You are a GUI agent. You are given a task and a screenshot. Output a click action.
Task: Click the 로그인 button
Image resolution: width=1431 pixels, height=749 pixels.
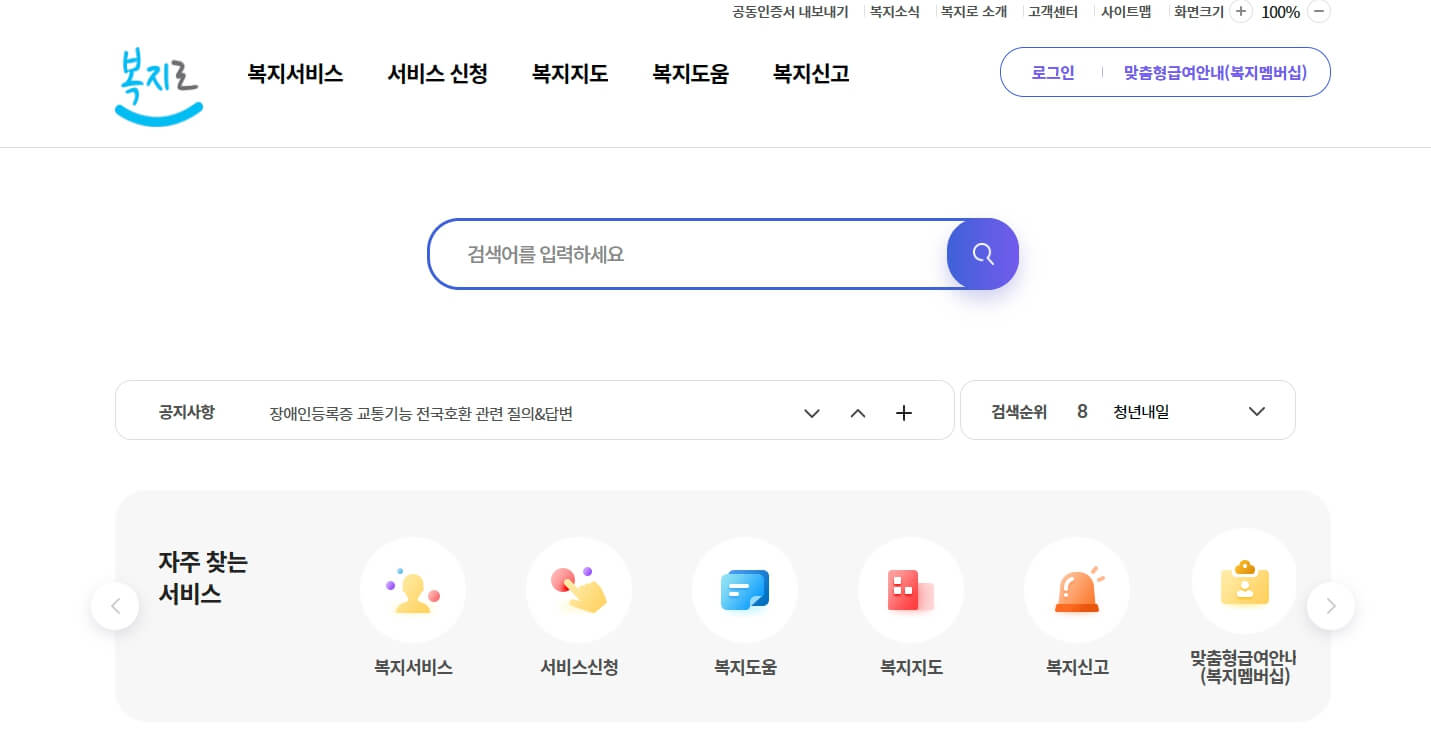coord(1051,72)
